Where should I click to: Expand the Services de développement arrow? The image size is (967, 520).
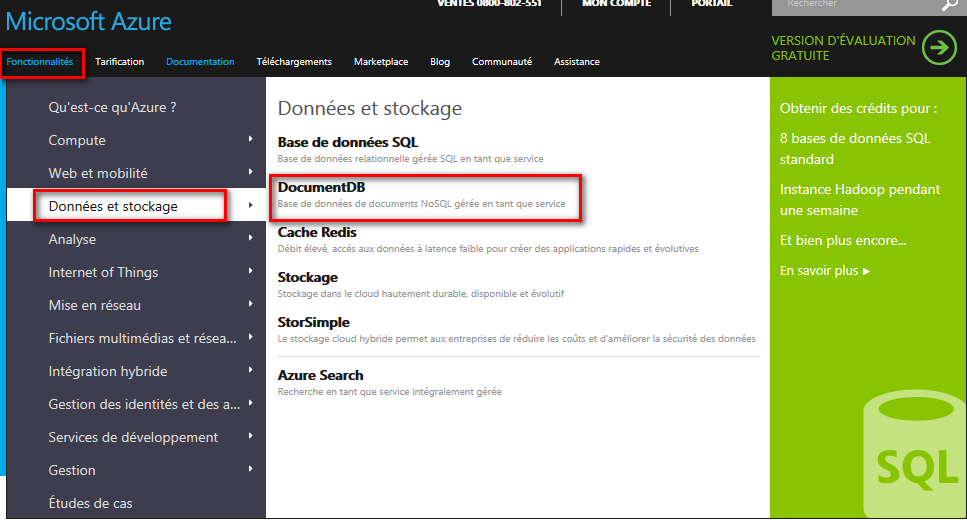coord(250,435)
